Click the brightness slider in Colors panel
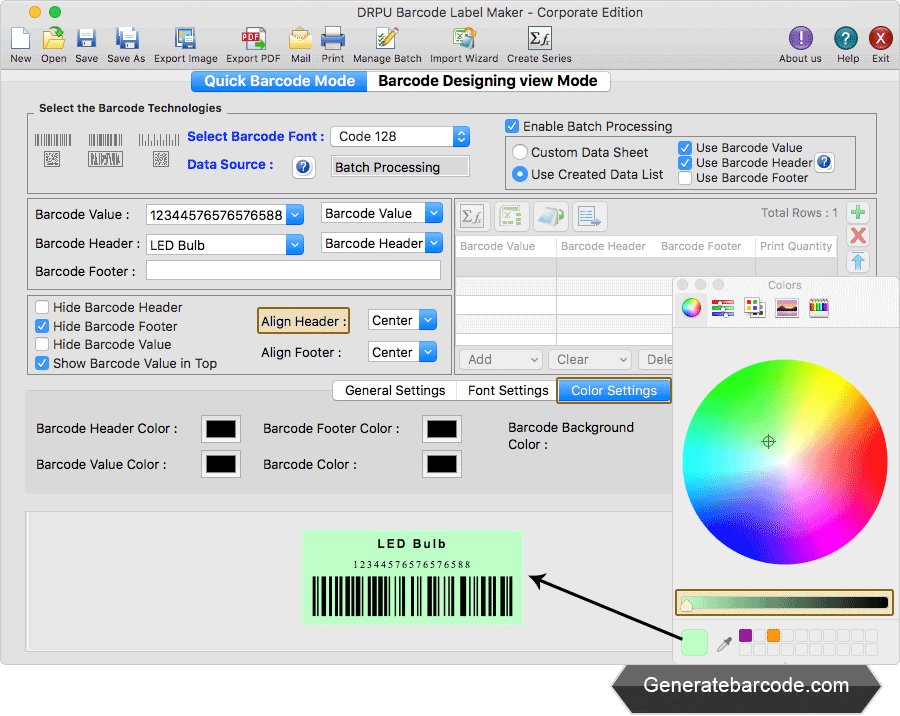 pyautogui.click(x=785, y=602)
